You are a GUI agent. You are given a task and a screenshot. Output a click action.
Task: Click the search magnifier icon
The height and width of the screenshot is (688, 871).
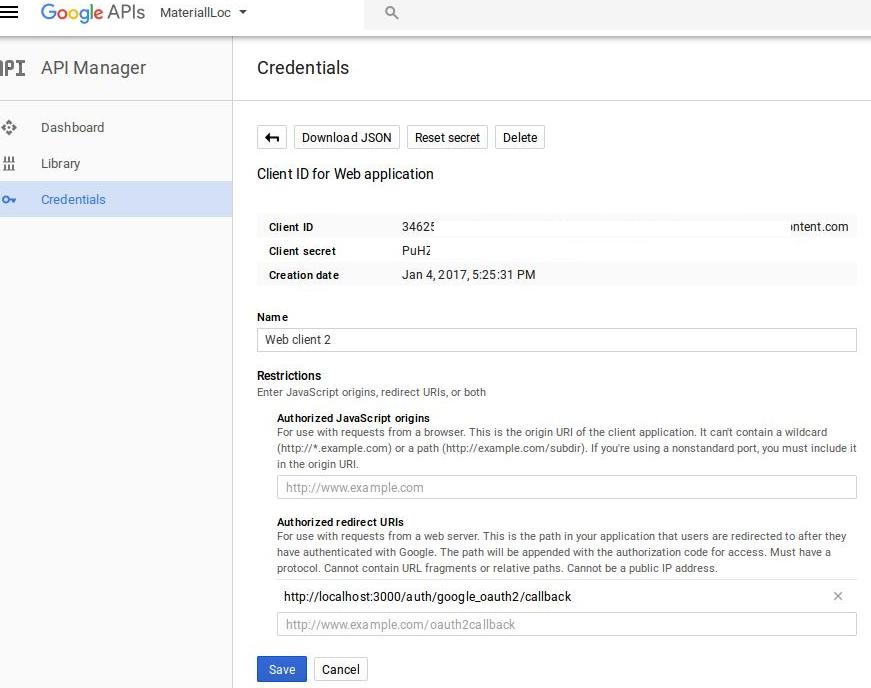[391, 13]
